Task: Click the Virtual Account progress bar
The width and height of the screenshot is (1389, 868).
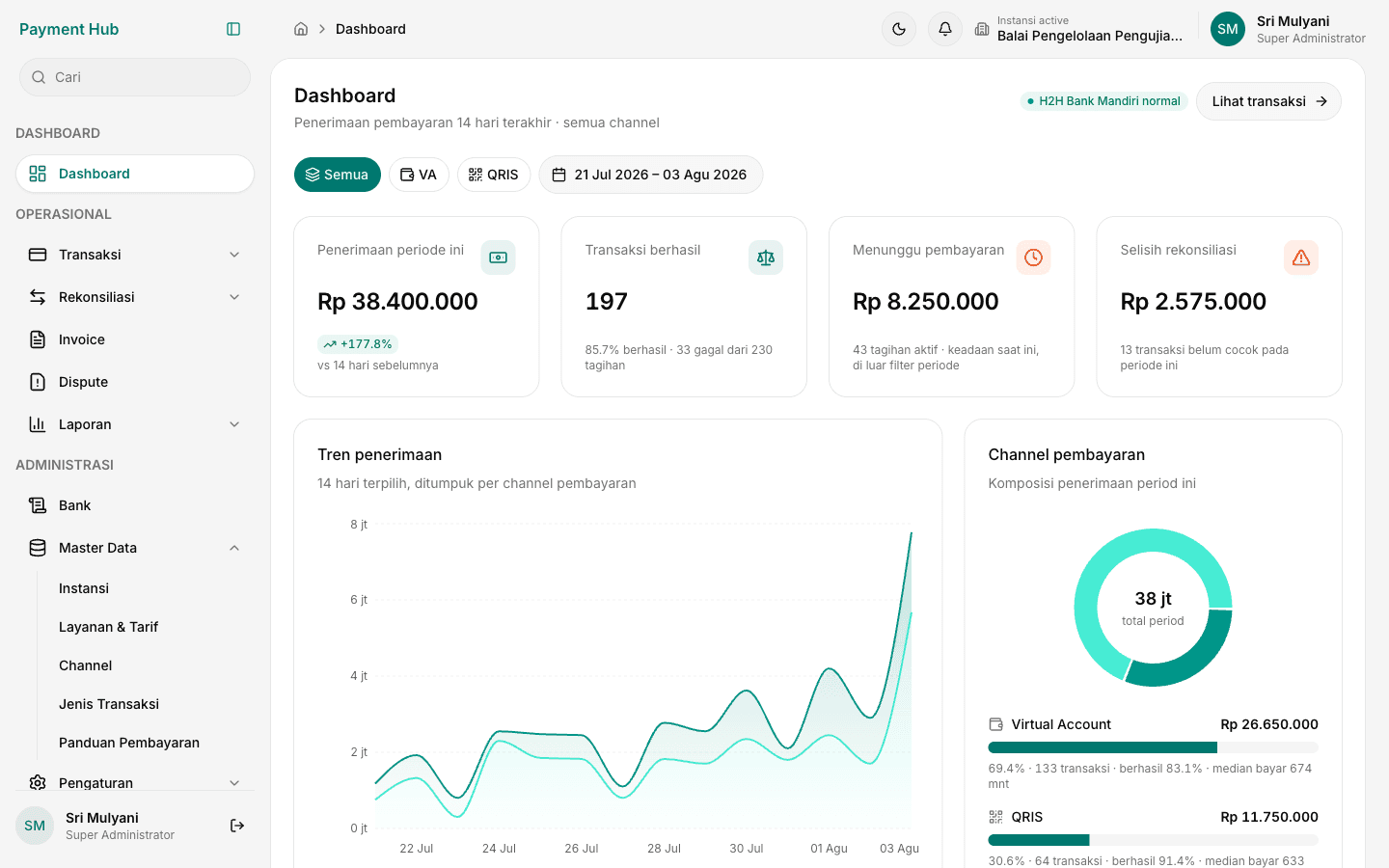Action: (x=1153, y=747)
